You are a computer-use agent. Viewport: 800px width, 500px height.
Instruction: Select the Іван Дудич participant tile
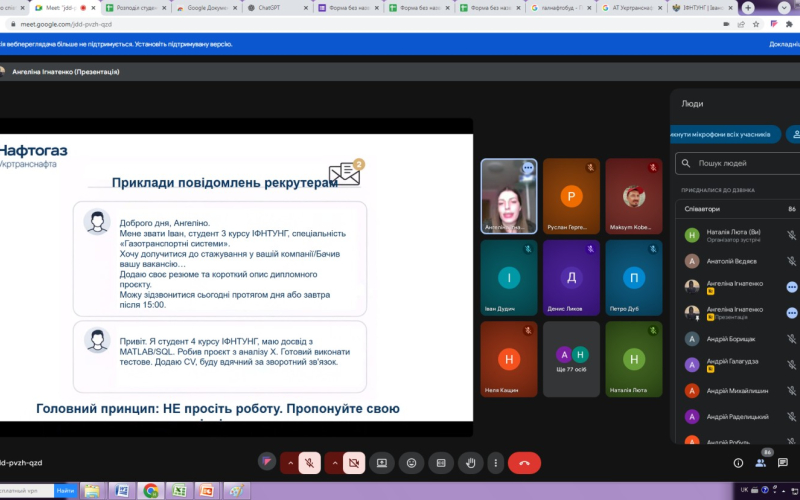pos(509,278)
